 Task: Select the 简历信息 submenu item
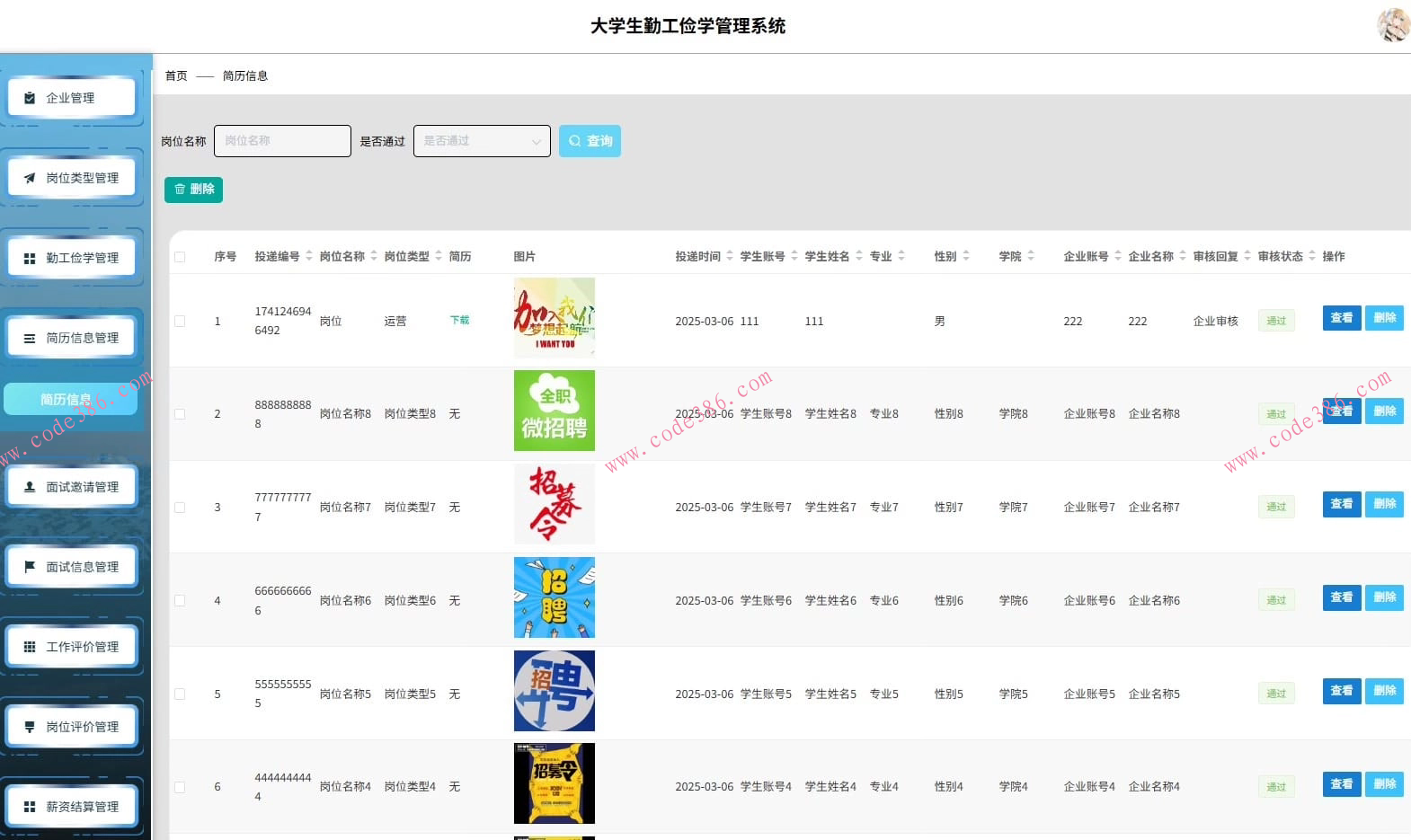[x=70, y=399]
